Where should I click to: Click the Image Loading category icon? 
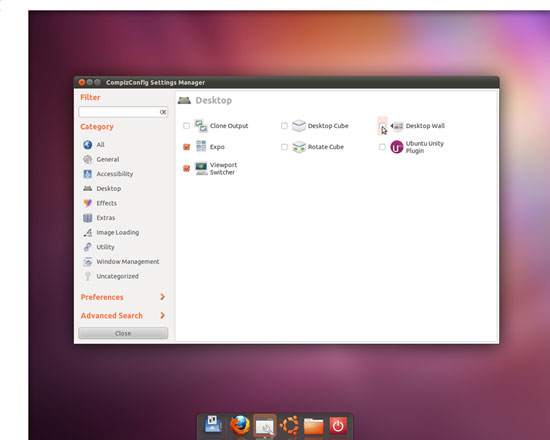88,232
